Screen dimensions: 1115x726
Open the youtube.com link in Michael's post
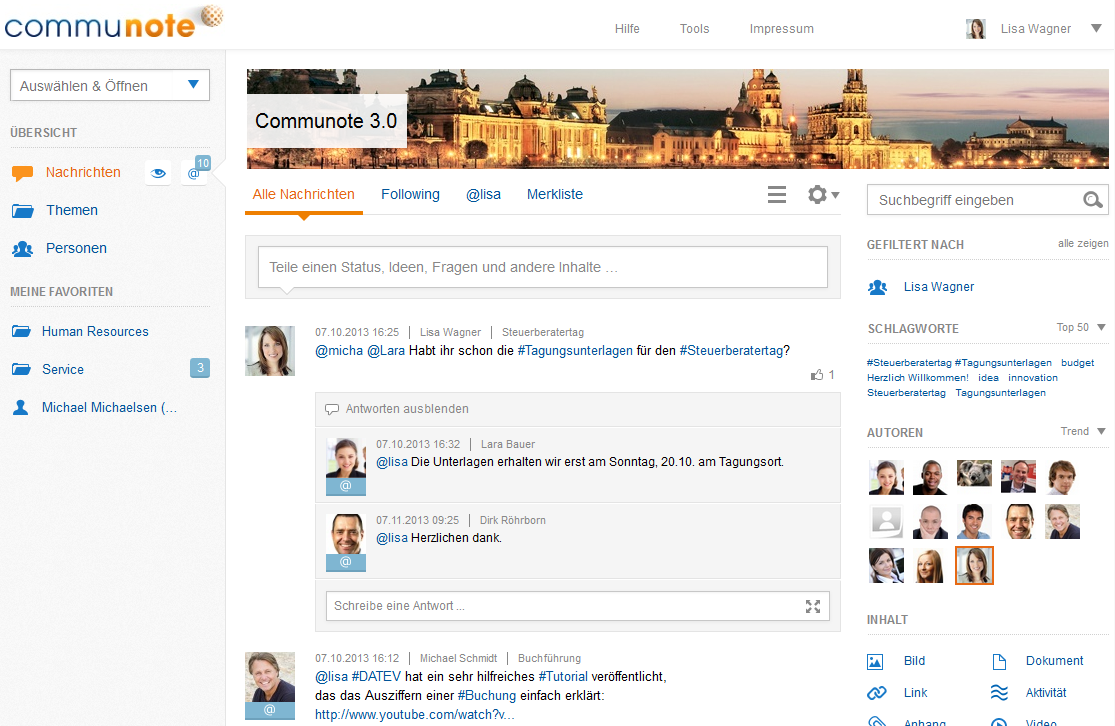tap(415, 715)
